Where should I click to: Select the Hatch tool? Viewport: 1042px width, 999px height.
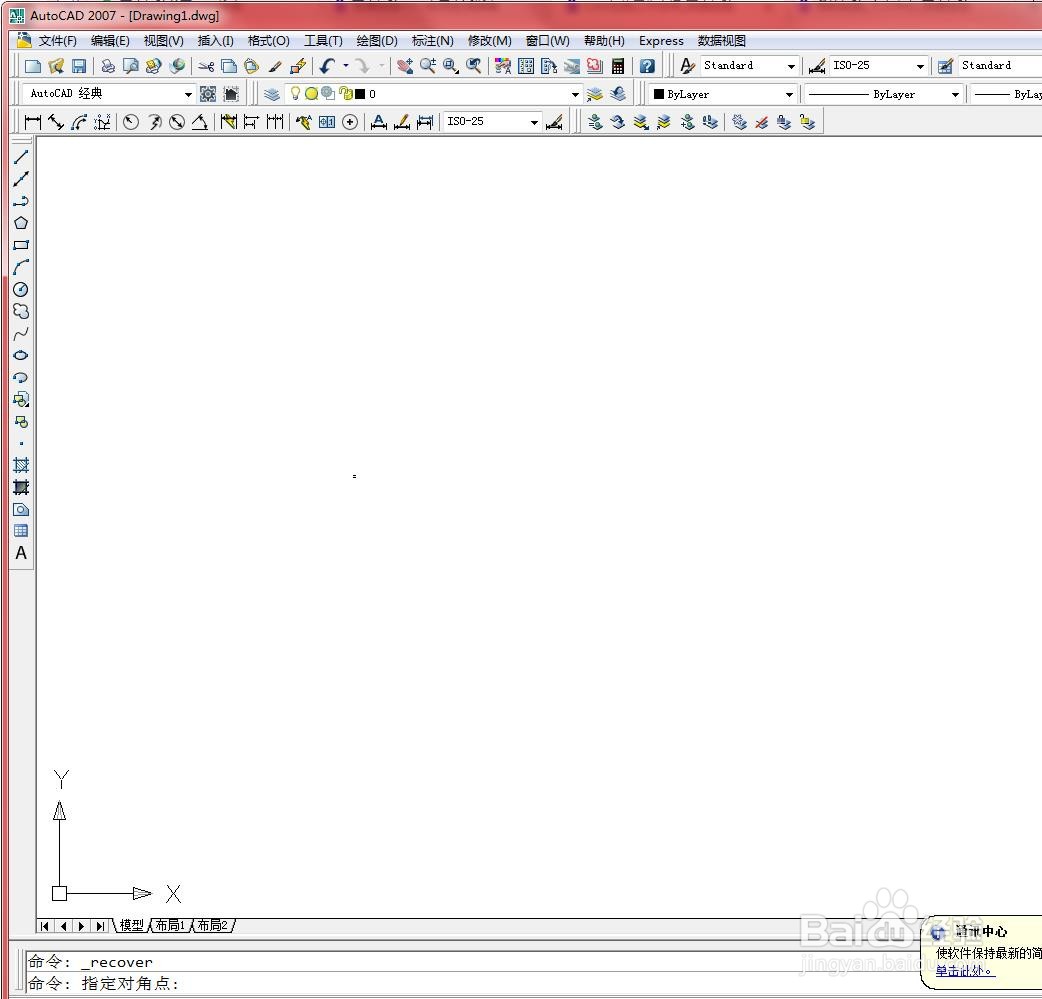21,465
